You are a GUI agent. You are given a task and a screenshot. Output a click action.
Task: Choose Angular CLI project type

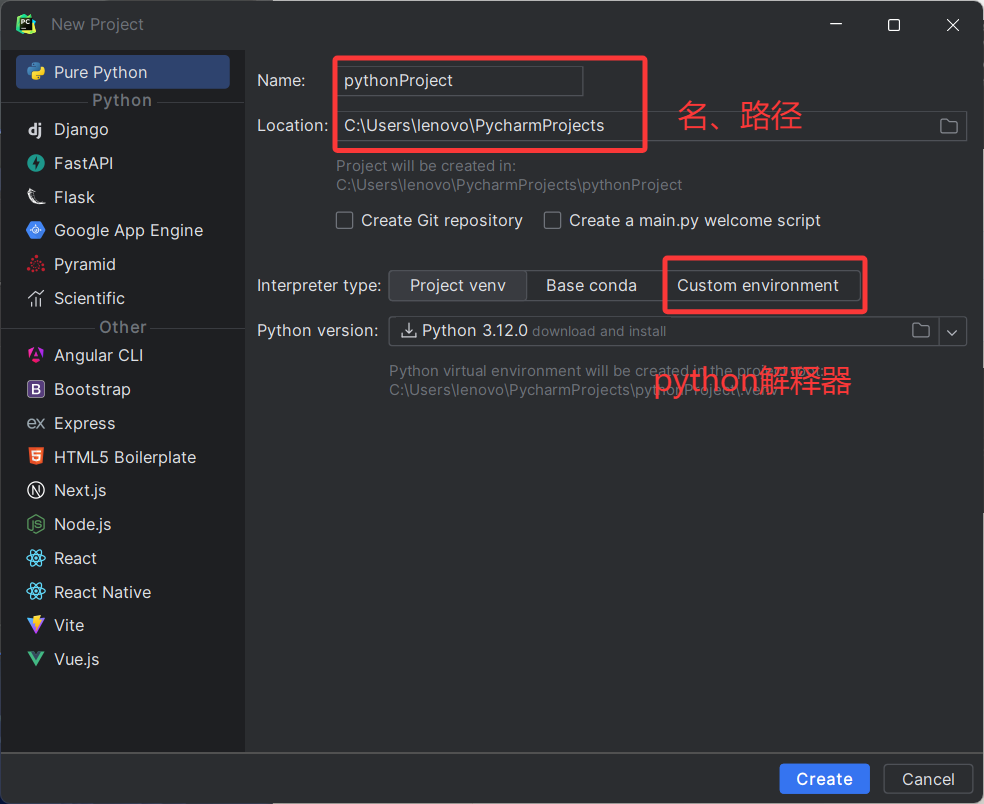point(122,355)
